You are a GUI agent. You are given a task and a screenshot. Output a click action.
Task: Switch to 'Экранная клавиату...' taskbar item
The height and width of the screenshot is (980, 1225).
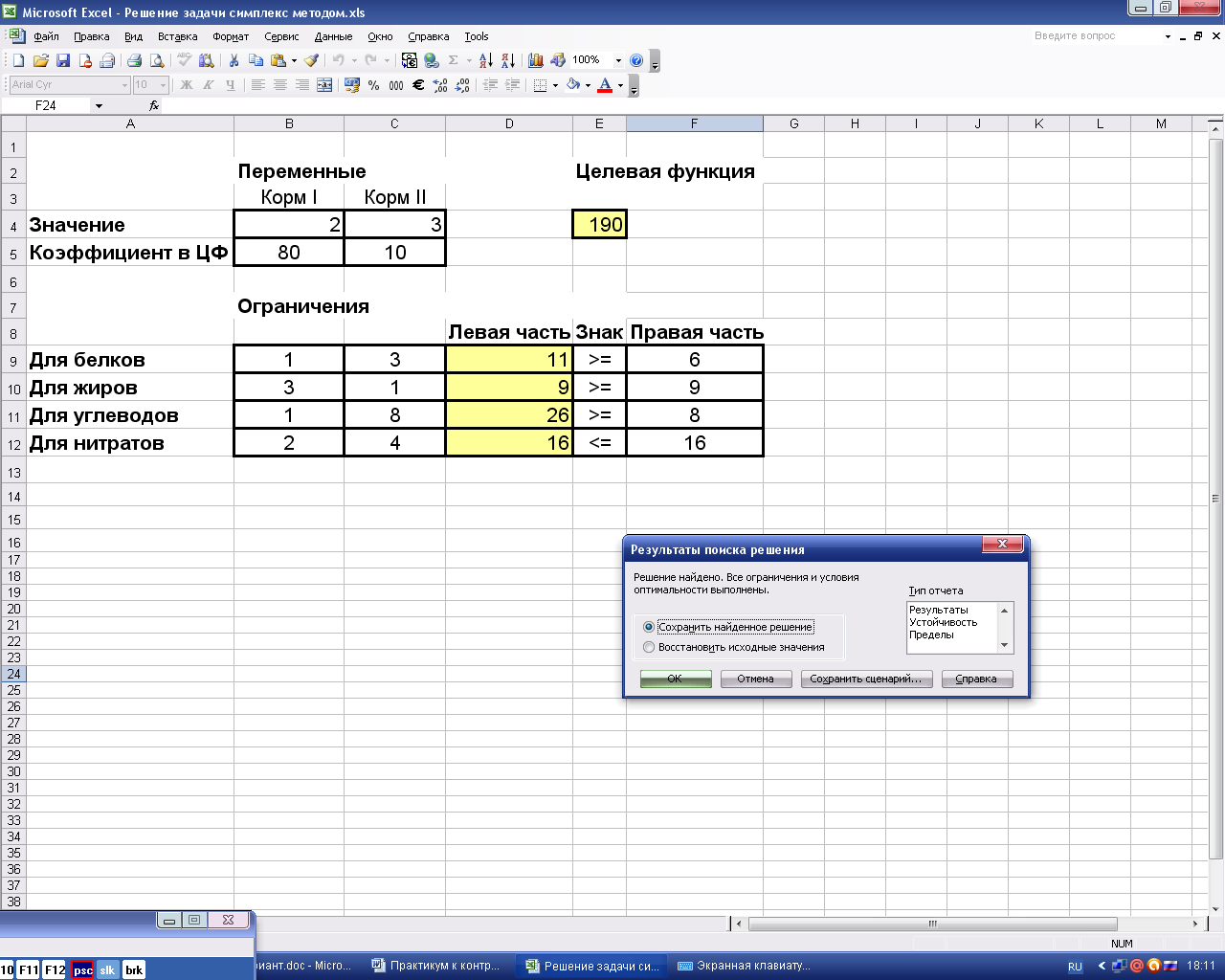tap(745, 966)
